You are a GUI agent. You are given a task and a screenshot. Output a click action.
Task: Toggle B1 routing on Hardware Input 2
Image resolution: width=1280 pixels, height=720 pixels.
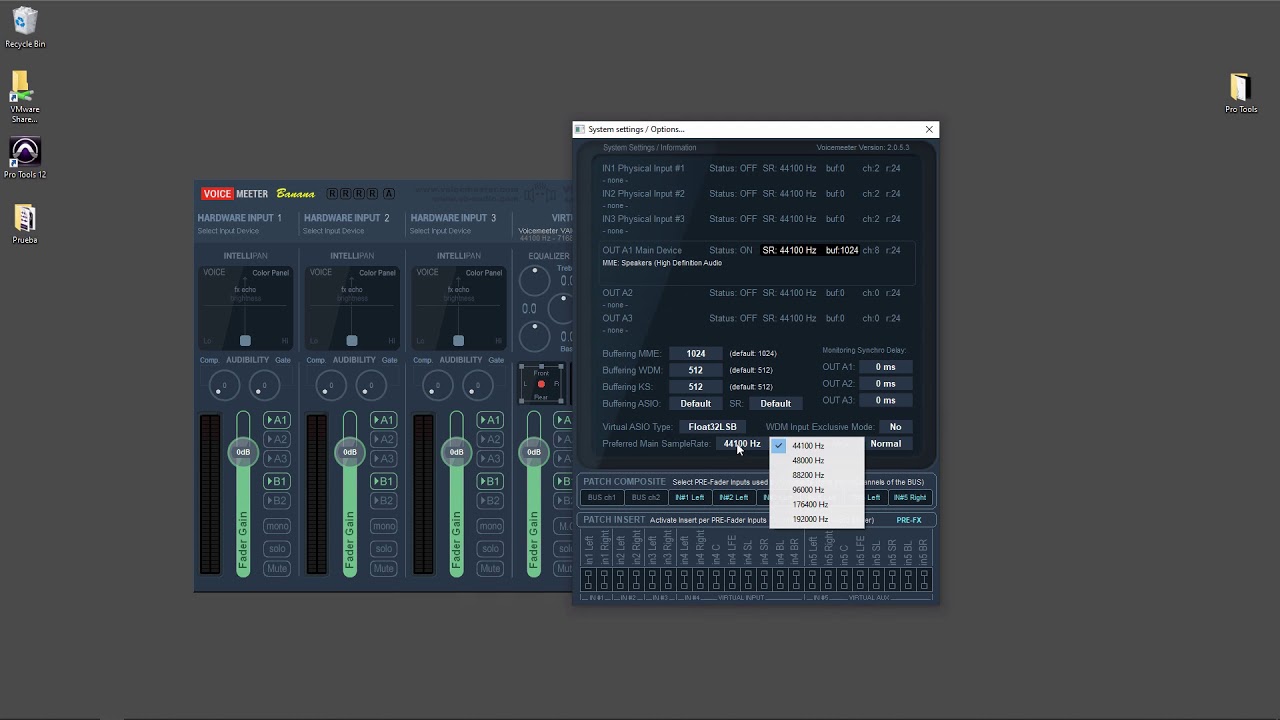[383, 481]
